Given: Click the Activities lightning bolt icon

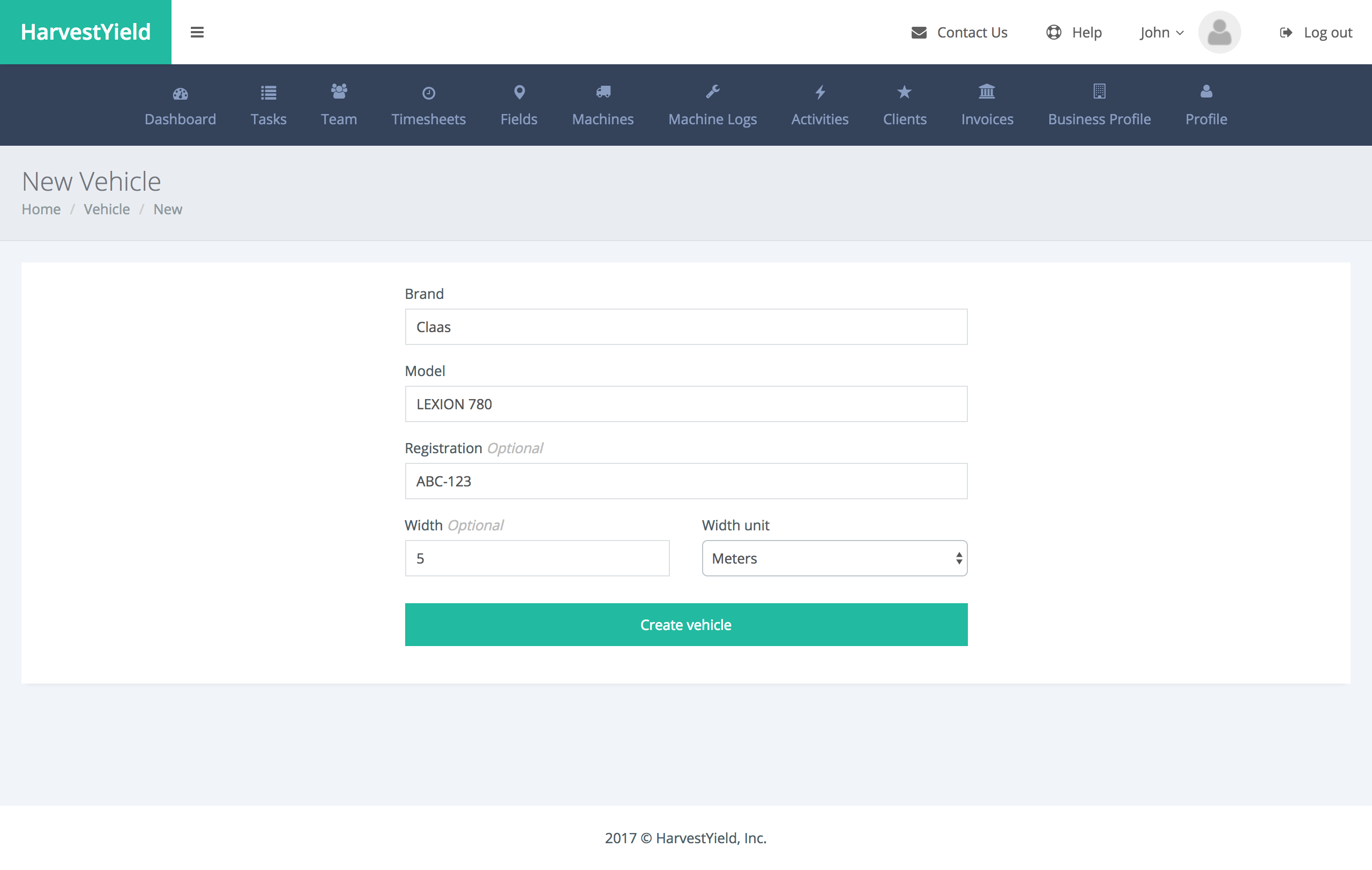Looking at the screenshot, I should coord(820,92).
